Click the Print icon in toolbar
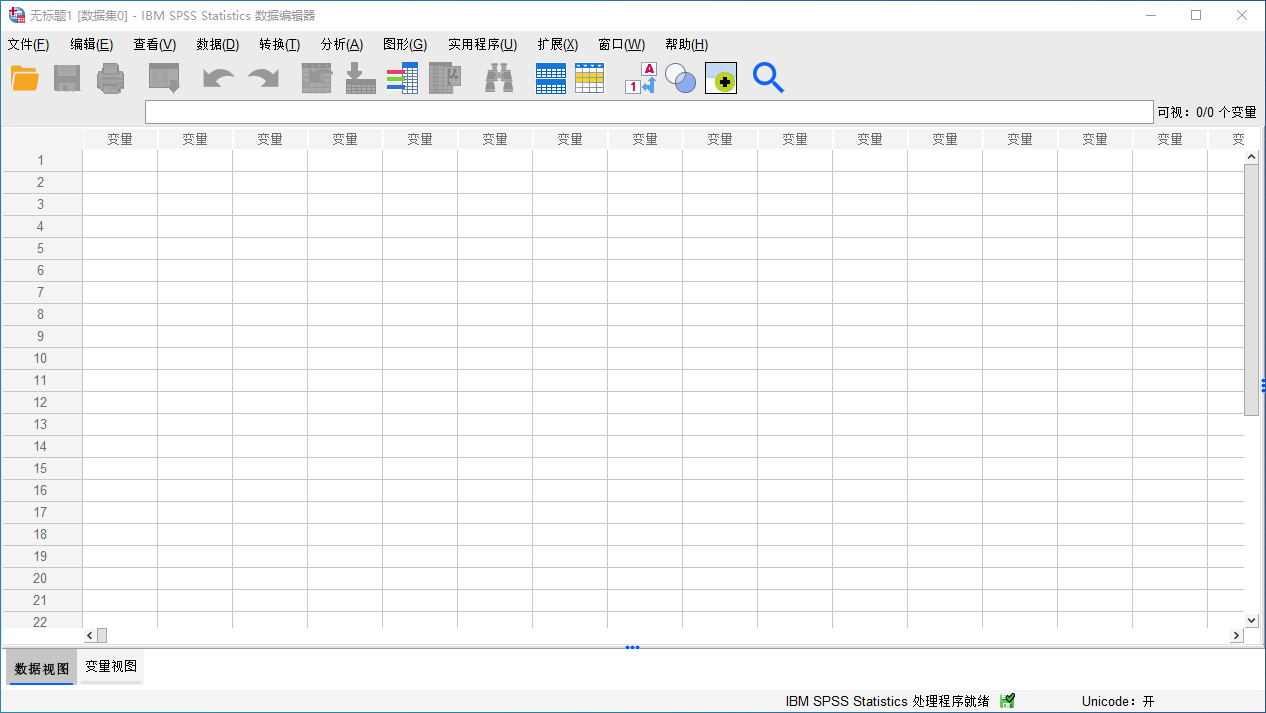The height and width of the screenshot is (713, 1266). coord(110,78)
